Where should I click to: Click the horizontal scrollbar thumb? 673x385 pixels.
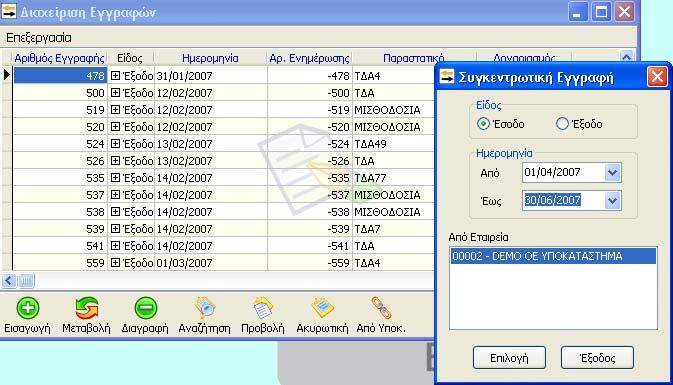[x=26, y=281]
